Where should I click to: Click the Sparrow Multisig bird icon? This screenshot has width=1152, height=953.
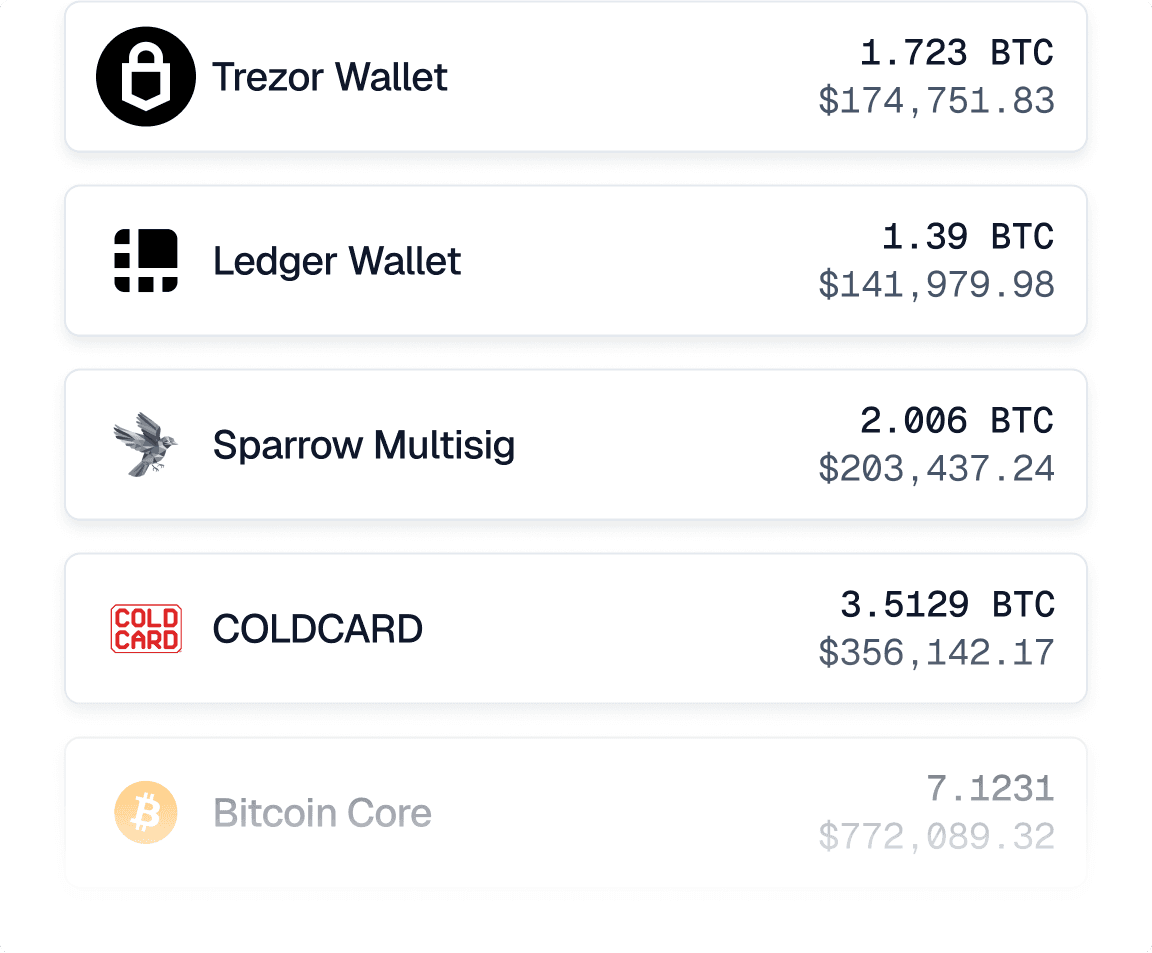point(145,444)
